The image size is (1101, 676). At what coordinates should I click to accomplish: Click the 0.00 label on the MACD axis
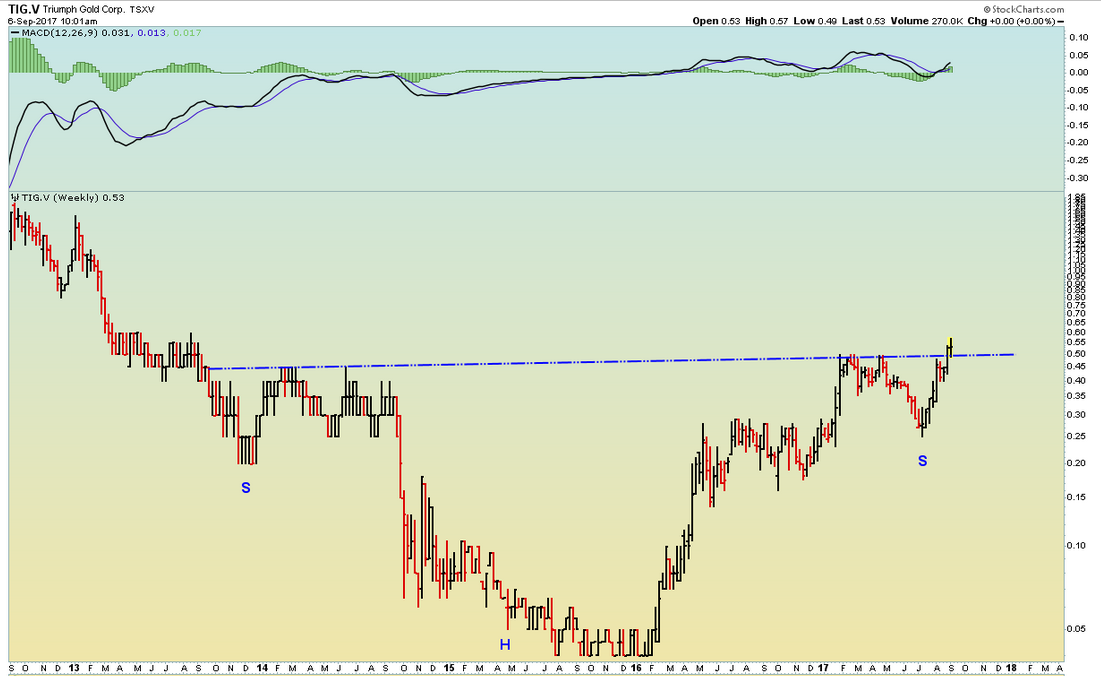1079,72
